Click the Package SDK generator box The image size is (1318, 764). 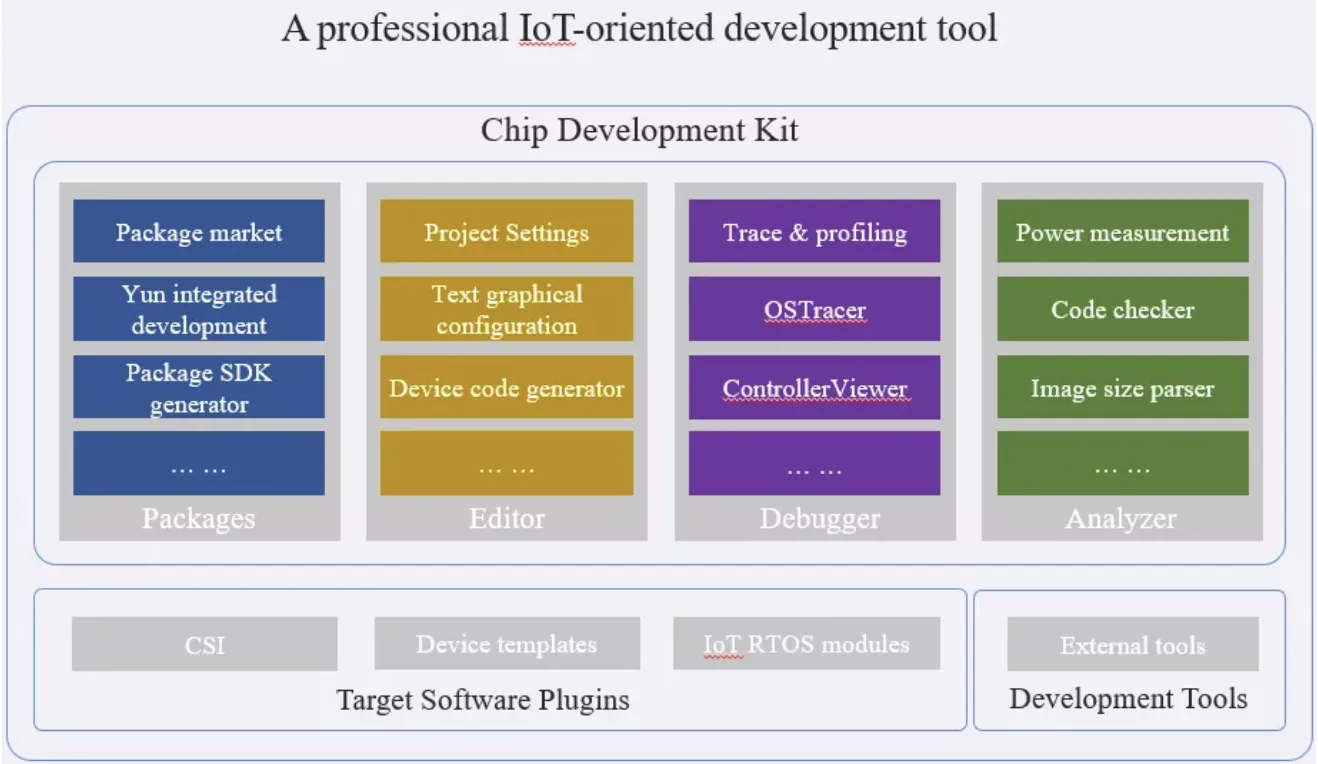pos(199,387)
